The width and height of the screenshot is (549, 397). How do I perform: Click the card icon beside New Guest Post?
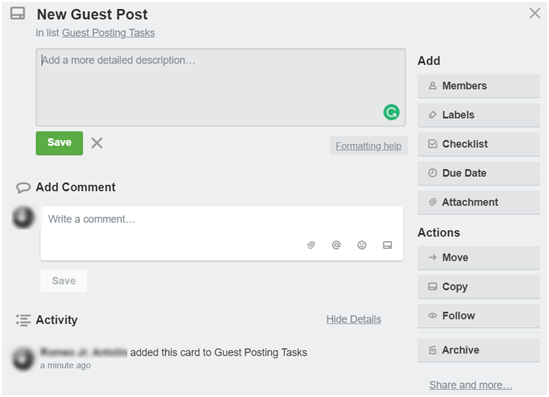(18, 14)
